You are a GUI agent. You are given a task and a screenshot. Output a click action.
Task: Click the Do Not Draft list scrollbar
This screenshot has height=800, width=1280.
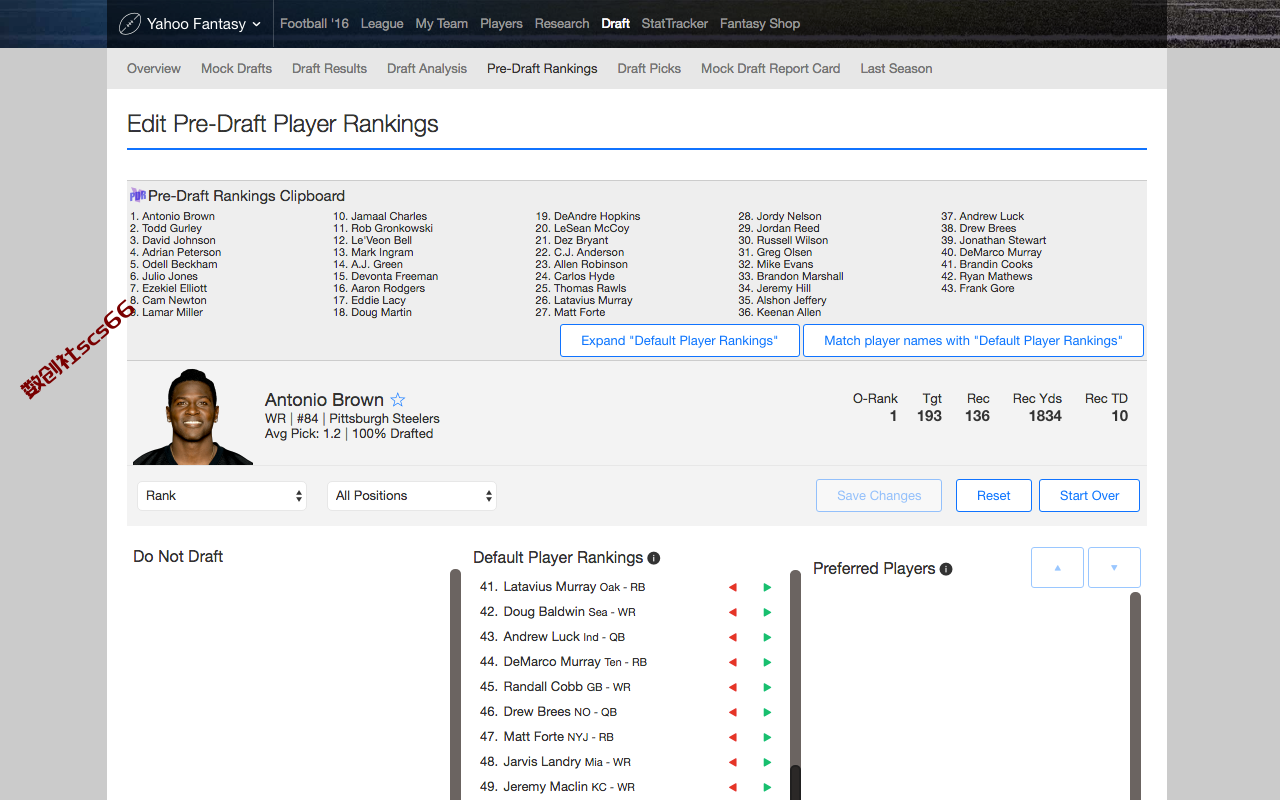(x=455, y=685)
